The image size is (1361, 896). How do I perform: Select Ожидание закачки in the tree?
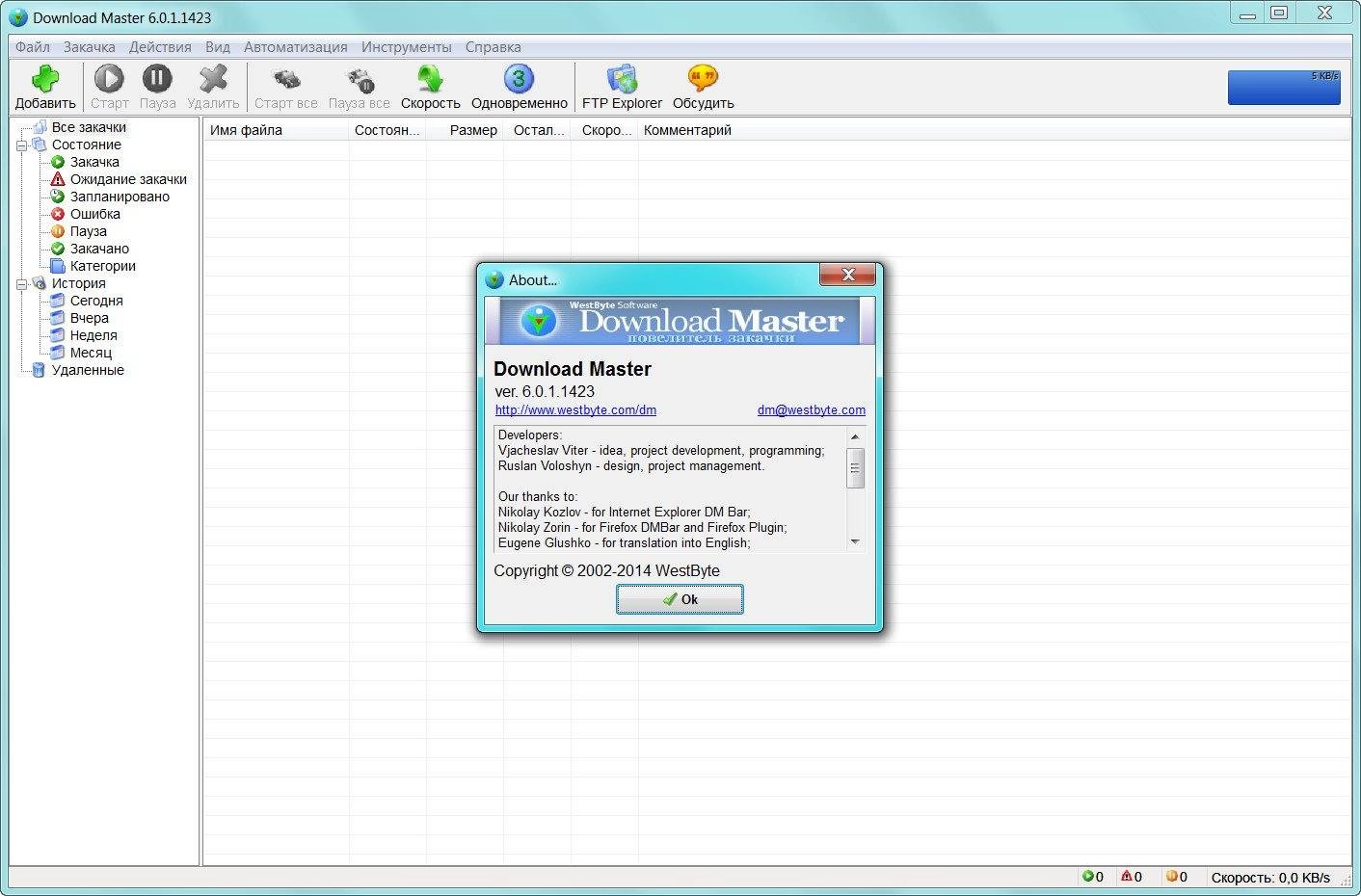pyautogui.click(x=128, y=179)
